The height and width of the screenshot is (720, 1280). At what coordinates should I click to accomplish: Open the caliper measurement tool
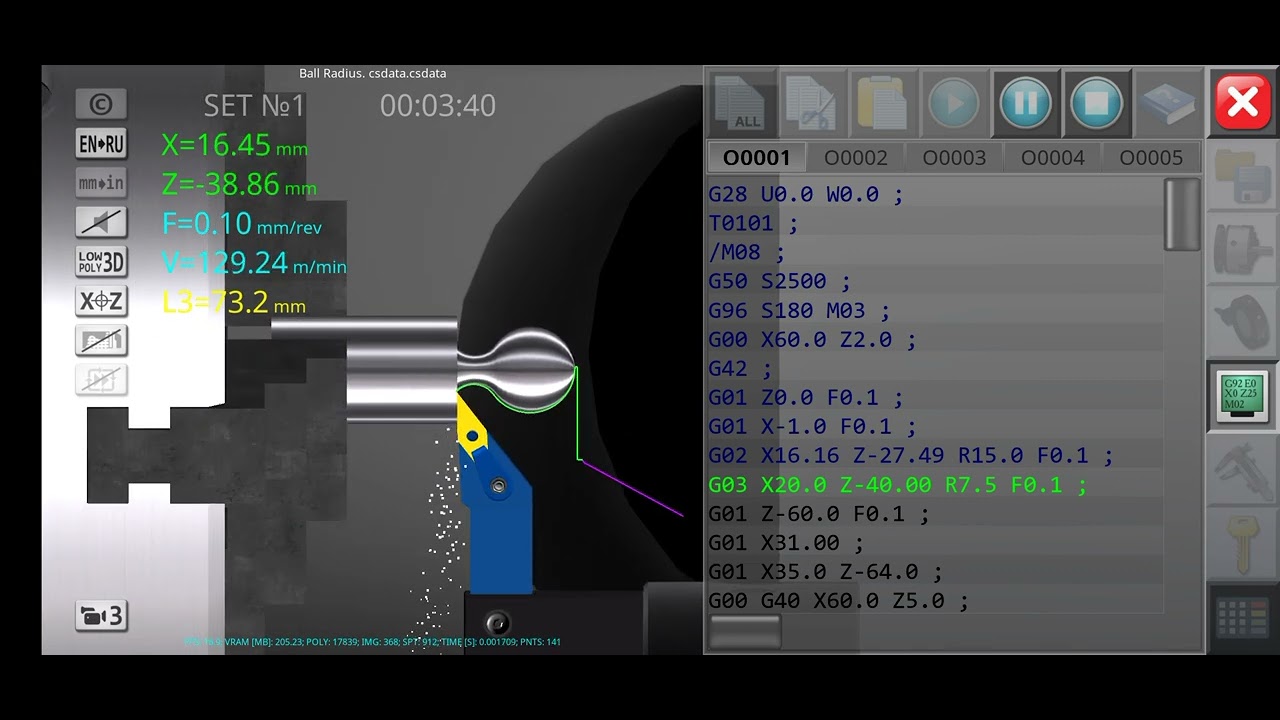pyautogui.click(x=1242, y=468)
